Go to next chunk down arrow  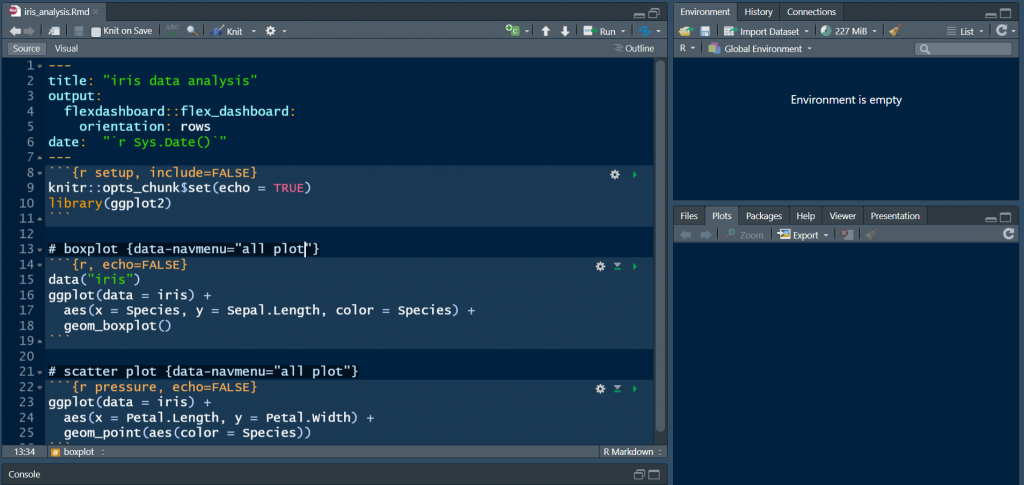565,31
